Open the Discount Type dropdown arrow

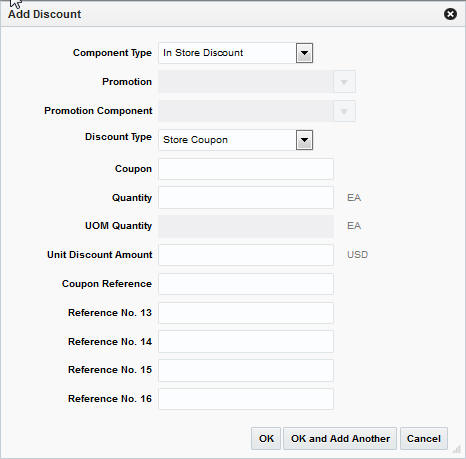tap(304, 140)
